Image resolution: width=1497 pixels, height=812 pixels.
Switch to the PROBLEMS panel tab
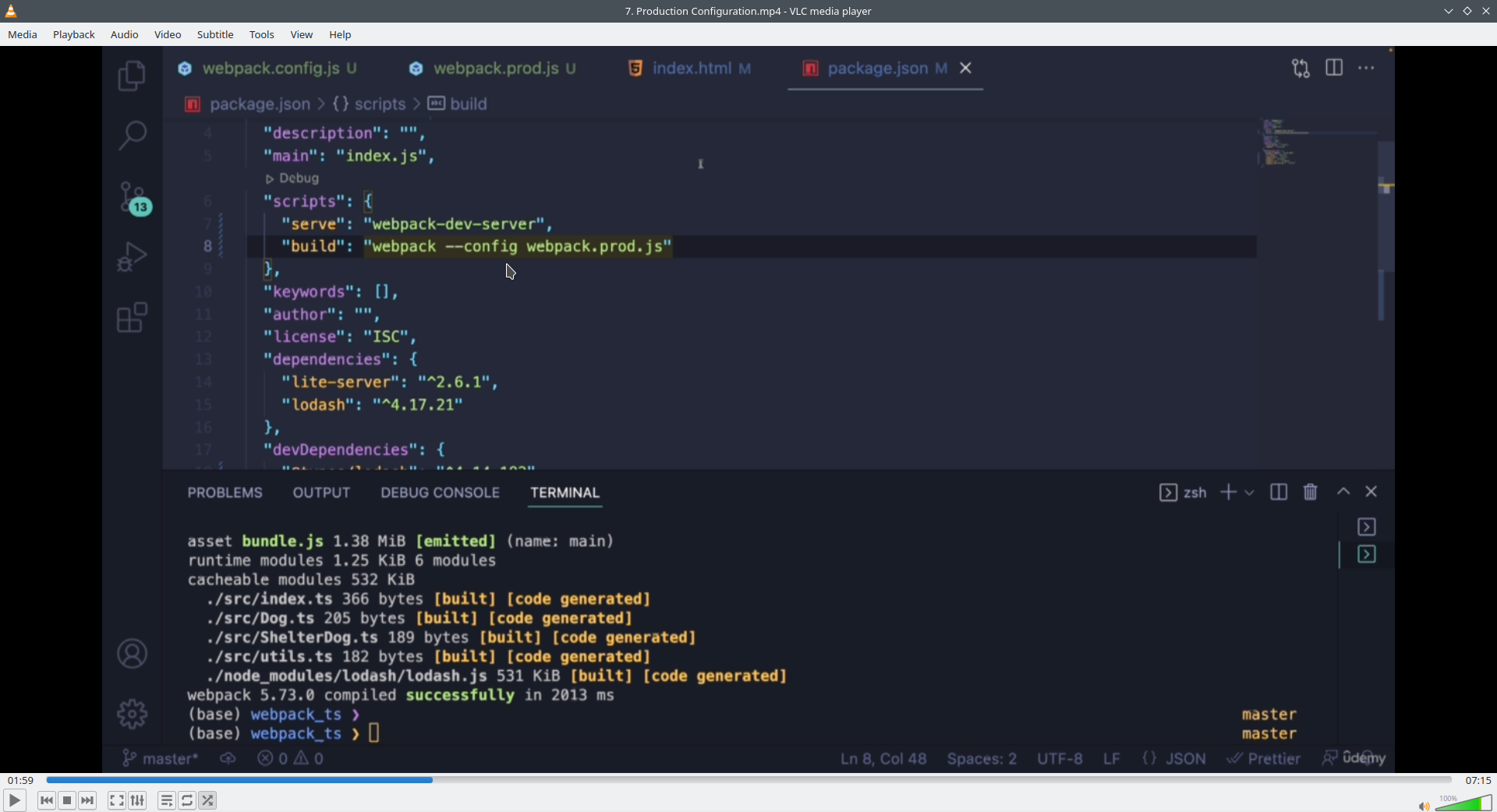[225, 492]
